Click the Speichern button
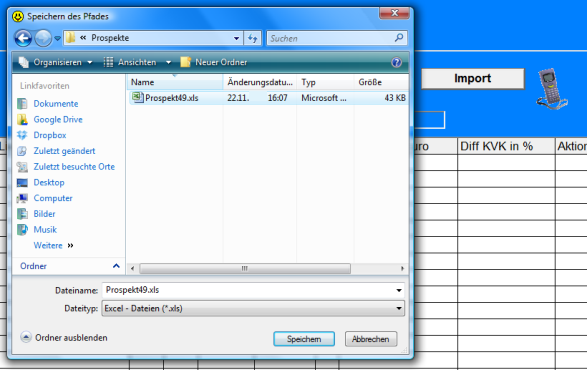 point(304,339)
